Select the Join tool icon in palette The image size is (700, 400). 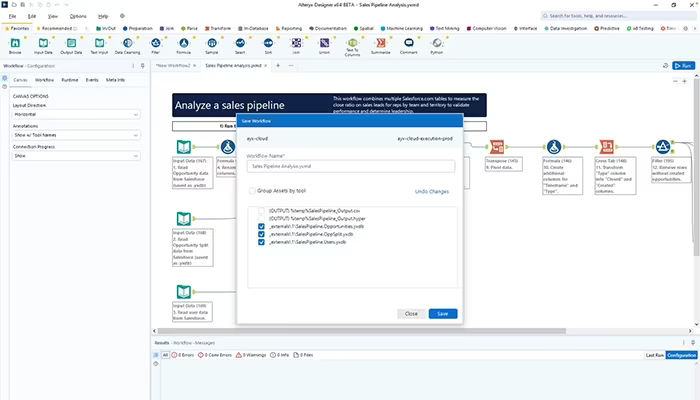point(296,43)
